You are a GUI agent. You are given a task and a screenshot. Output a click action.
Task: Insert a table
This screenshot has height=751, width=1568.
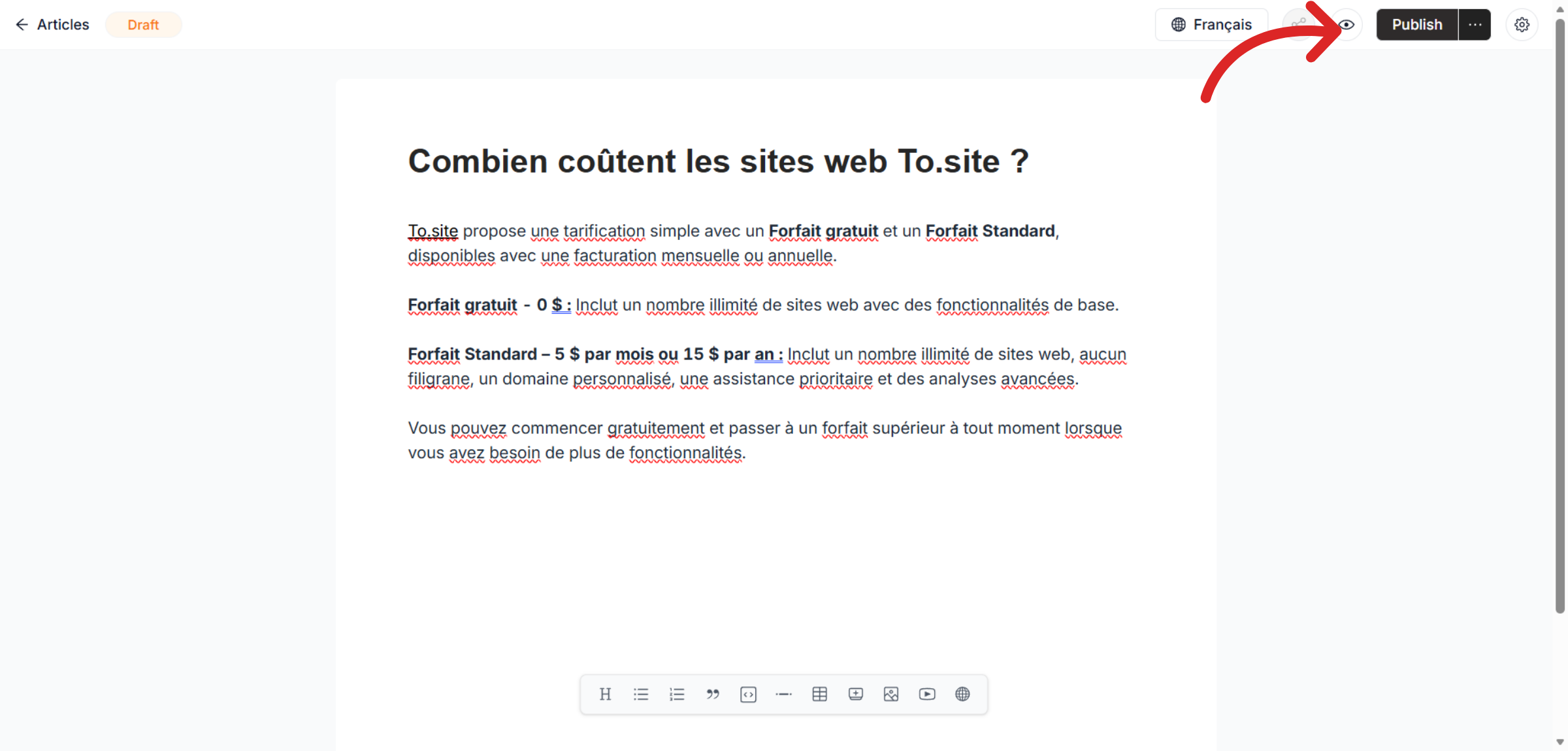tap(820, 694)
